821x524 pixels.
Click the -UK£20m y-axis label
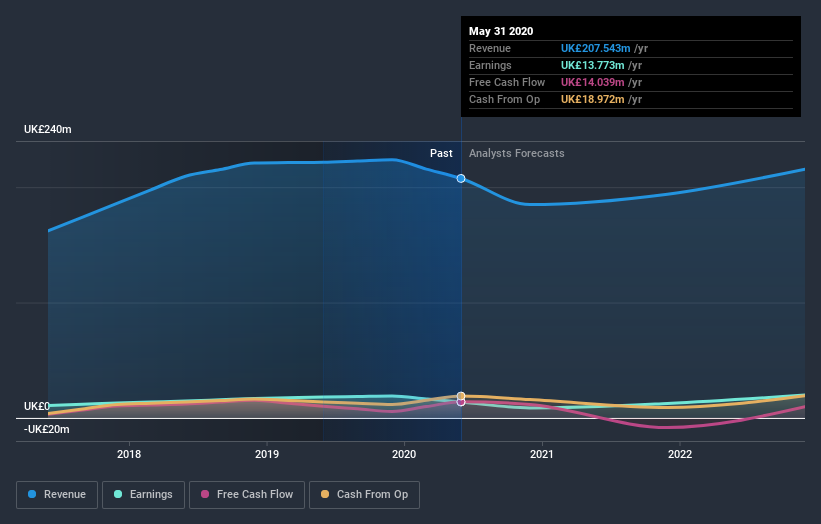click(x=47, y=429)
